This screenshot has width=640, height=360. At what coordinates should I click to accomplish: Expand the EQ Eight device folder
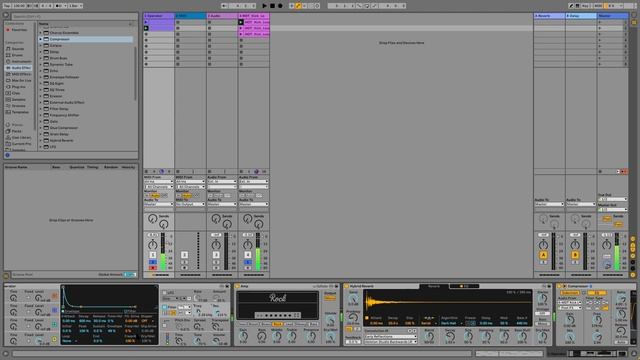(41, 83)
